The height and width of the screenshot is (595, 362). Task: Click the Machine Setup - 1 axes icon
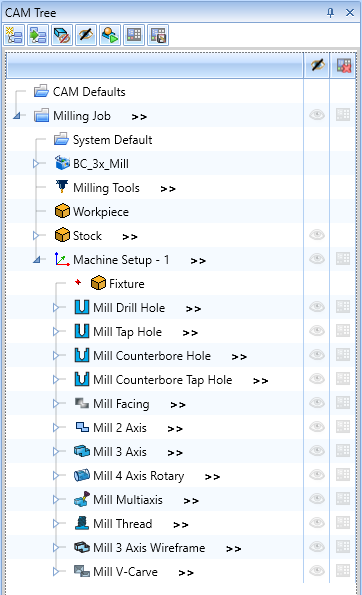click(x=62, y=259)
